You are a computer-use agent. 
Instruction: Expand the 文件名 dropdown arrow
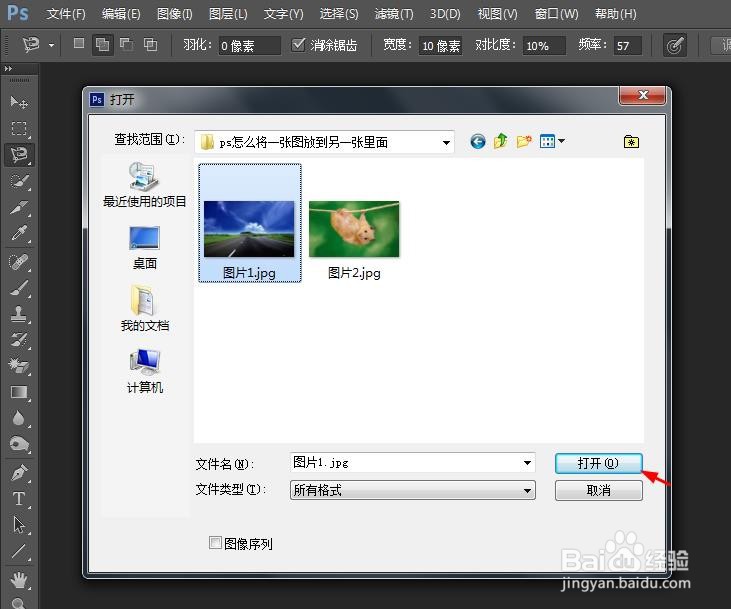(x=527, y=463)
